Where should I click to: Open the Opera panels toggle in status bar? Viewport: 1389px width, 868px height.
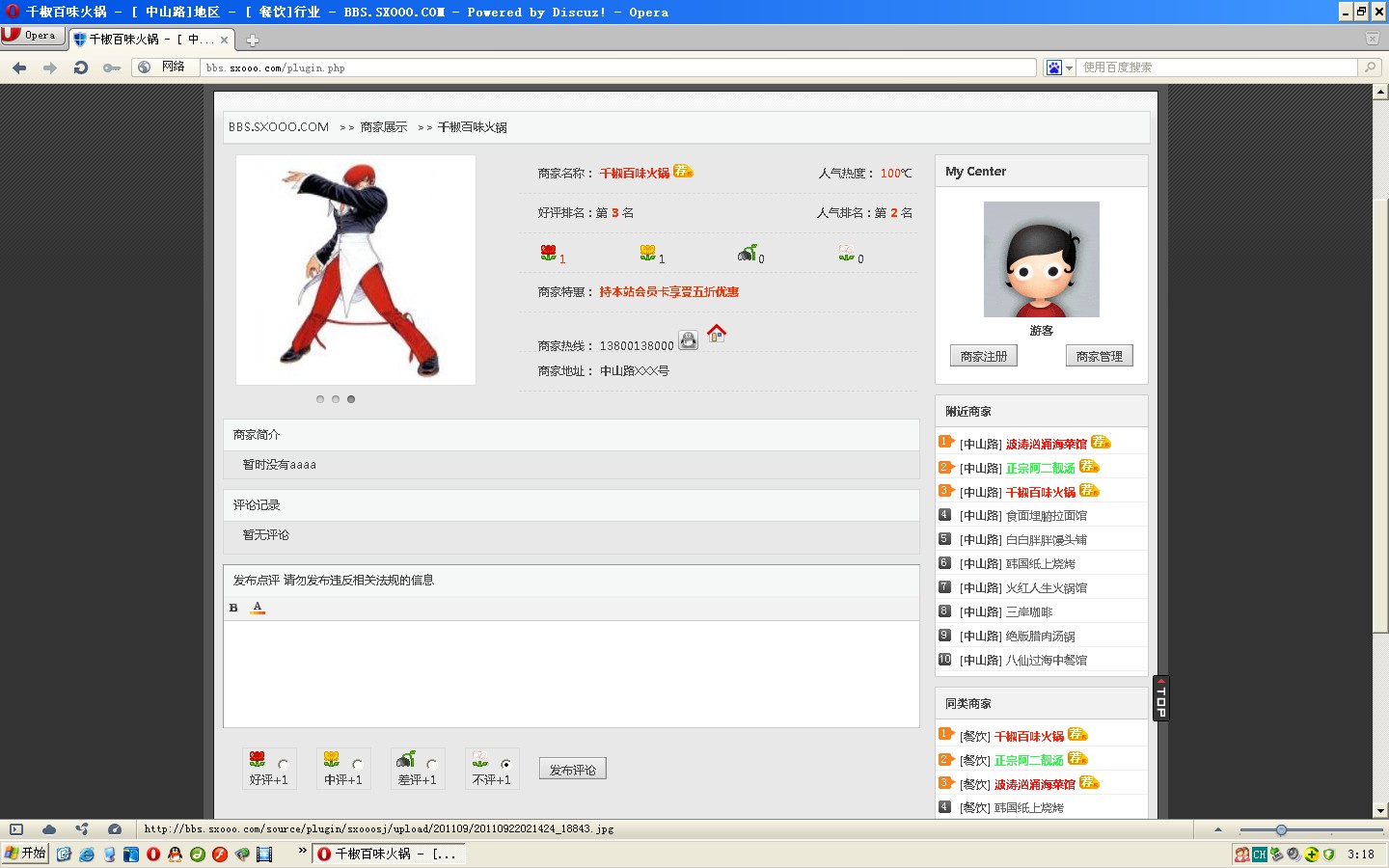coord(16,828)
